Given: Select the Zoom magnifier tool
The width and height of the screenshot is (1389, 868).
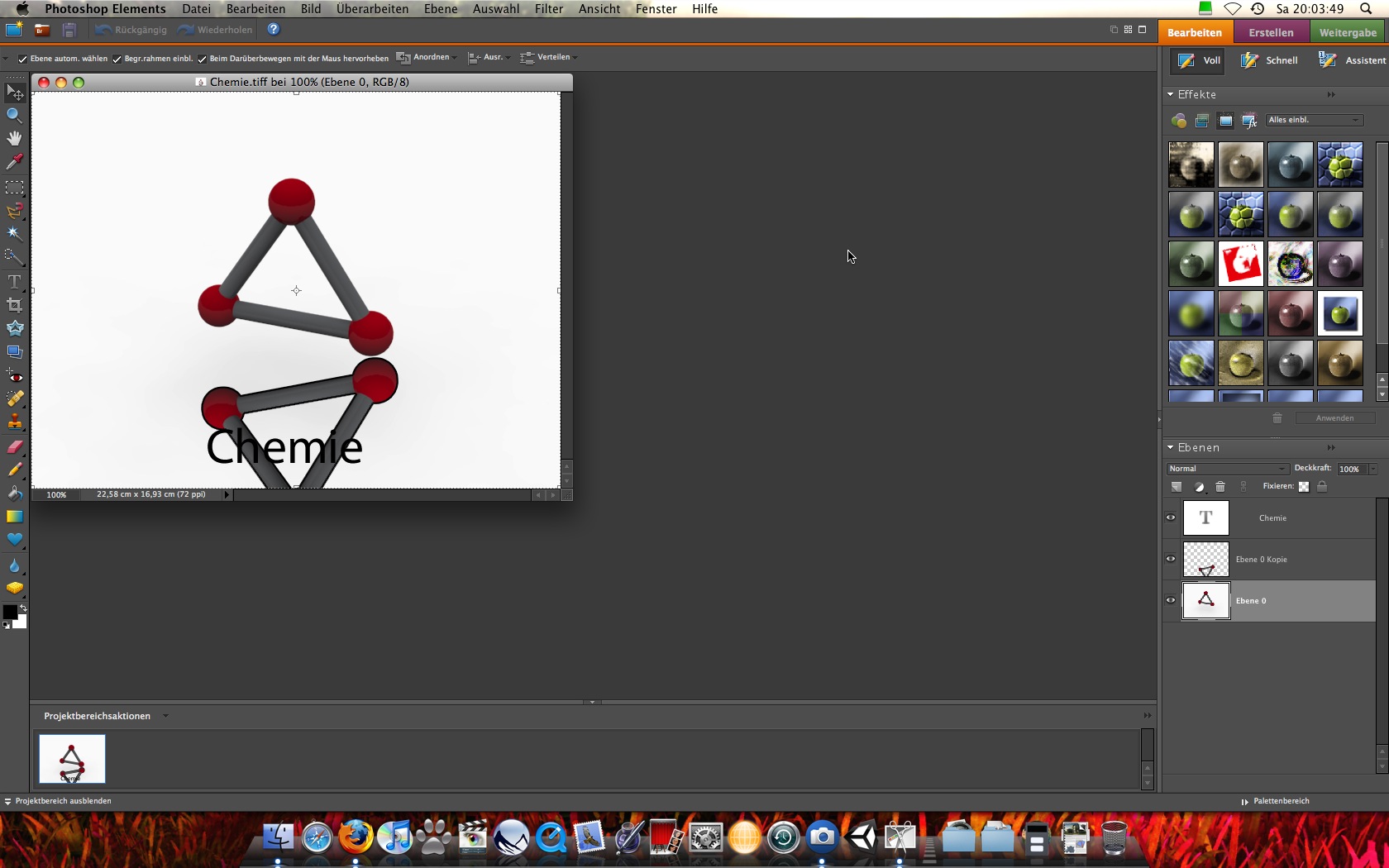Looking at the screenshot, I should pos(14,115).
